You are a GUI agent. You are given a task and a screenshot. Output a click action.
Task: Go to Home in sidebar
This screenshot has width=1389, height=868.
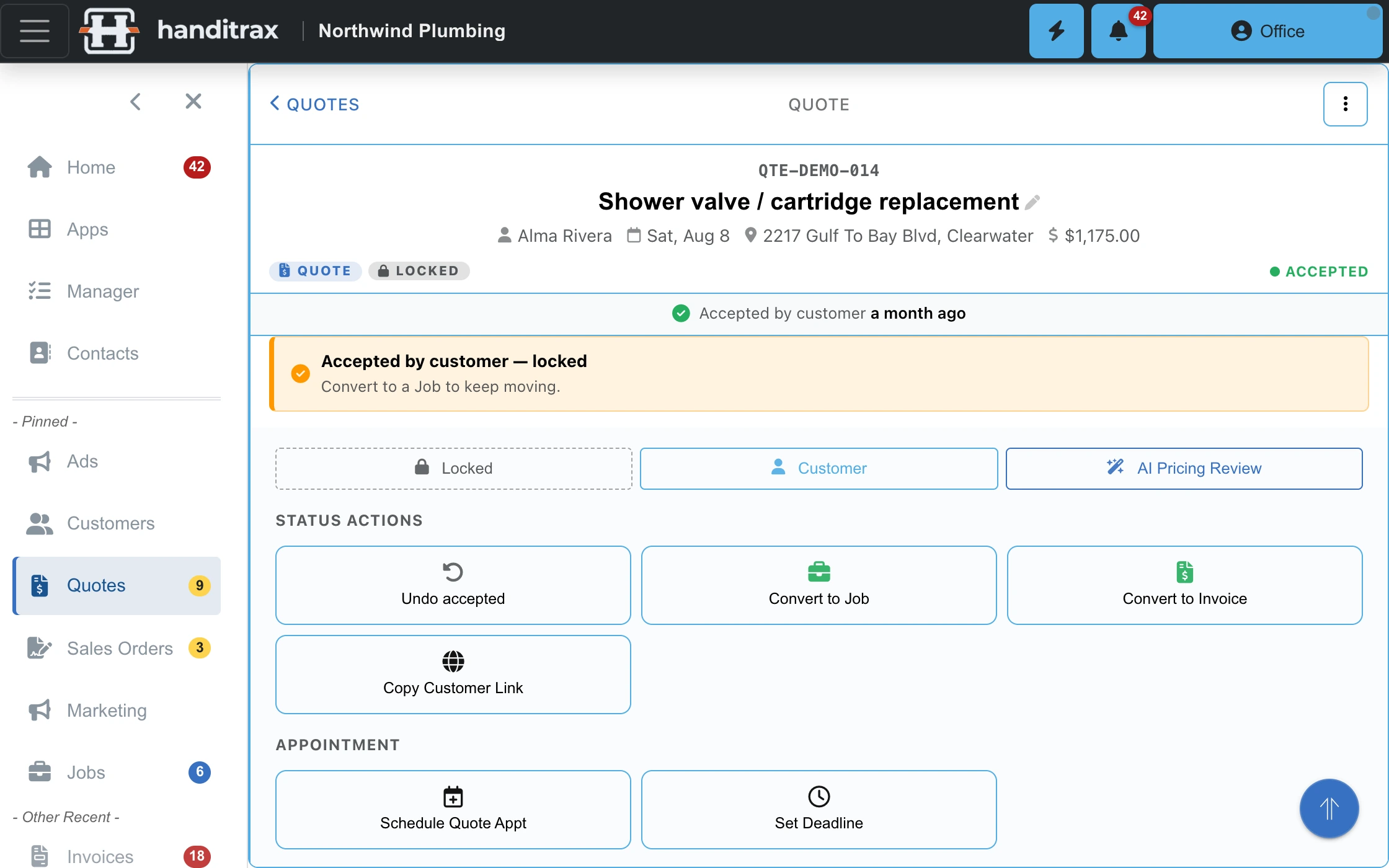point(117,167)
